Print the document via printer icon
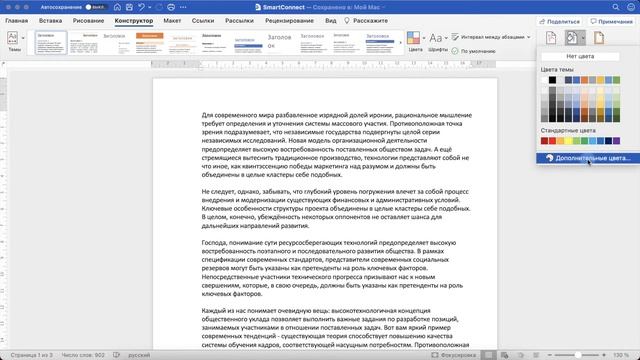This screenshot has height=360, width=640. [x=171, y=7]
